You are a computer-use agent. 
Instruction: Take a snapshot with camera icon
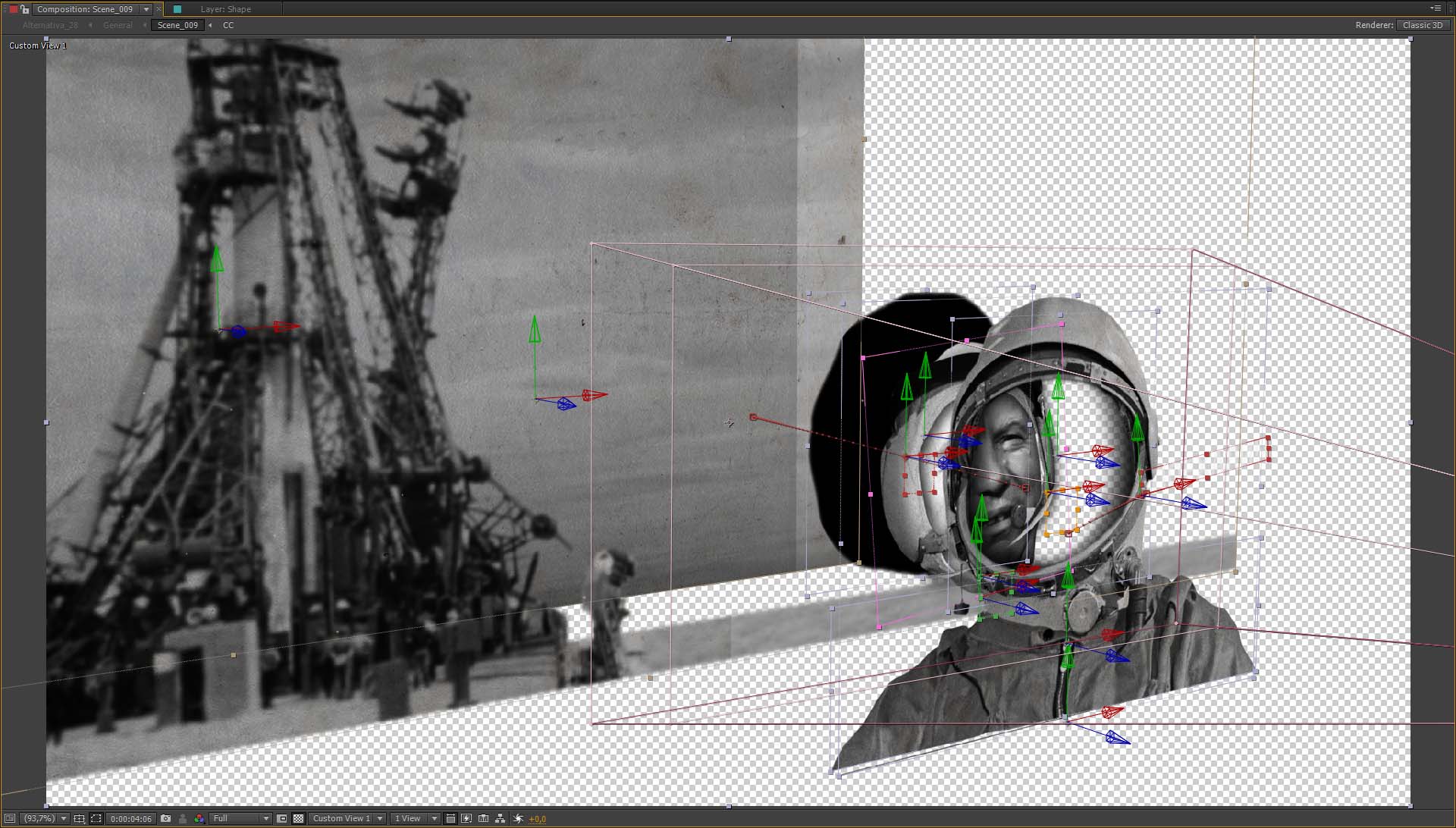click(x=165, y=818)
